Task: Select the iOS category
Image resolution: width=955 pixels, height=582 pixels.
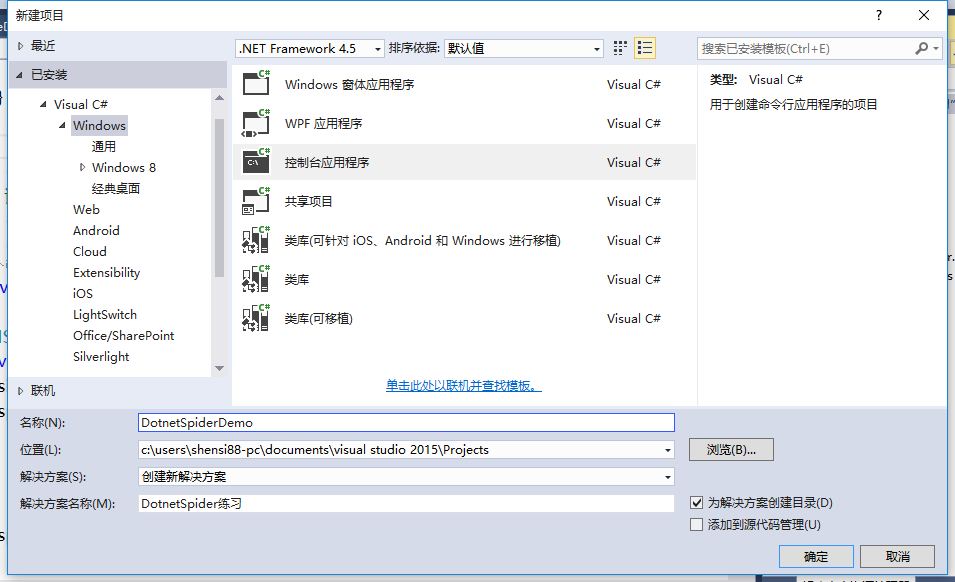Action: click(83, 293)
